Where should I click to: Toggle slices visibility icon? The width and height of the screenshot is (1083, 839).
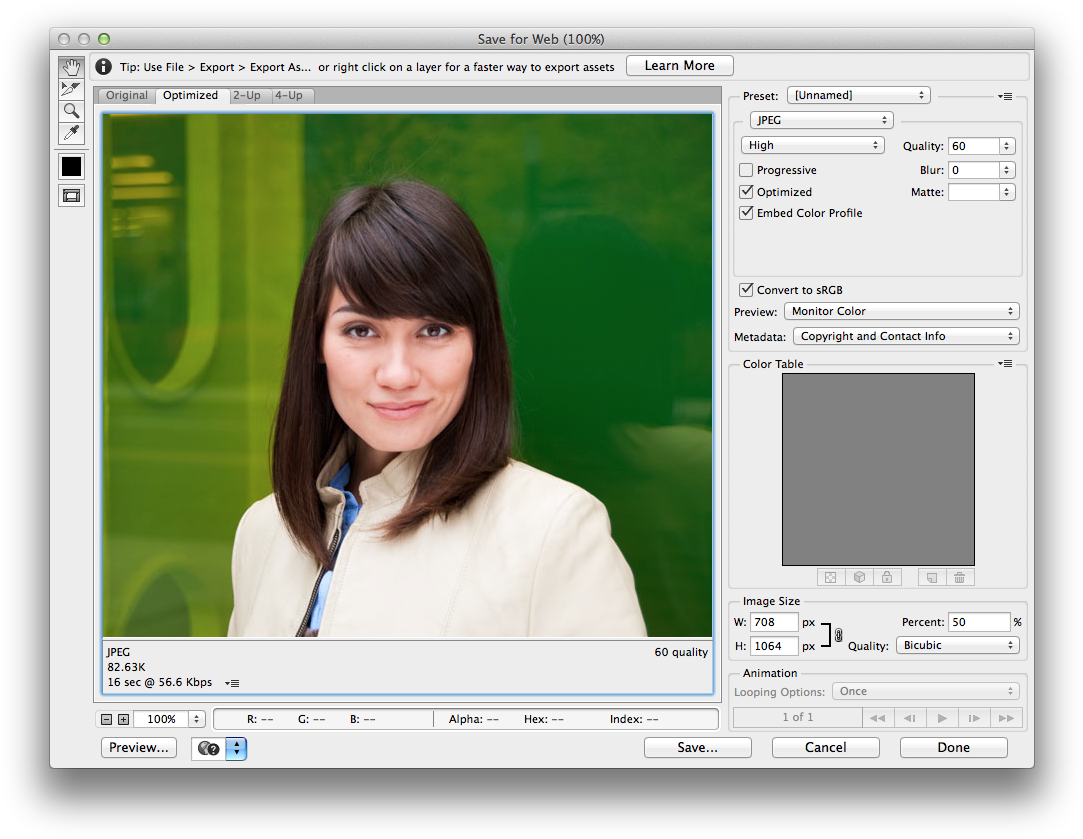point(71,196)
